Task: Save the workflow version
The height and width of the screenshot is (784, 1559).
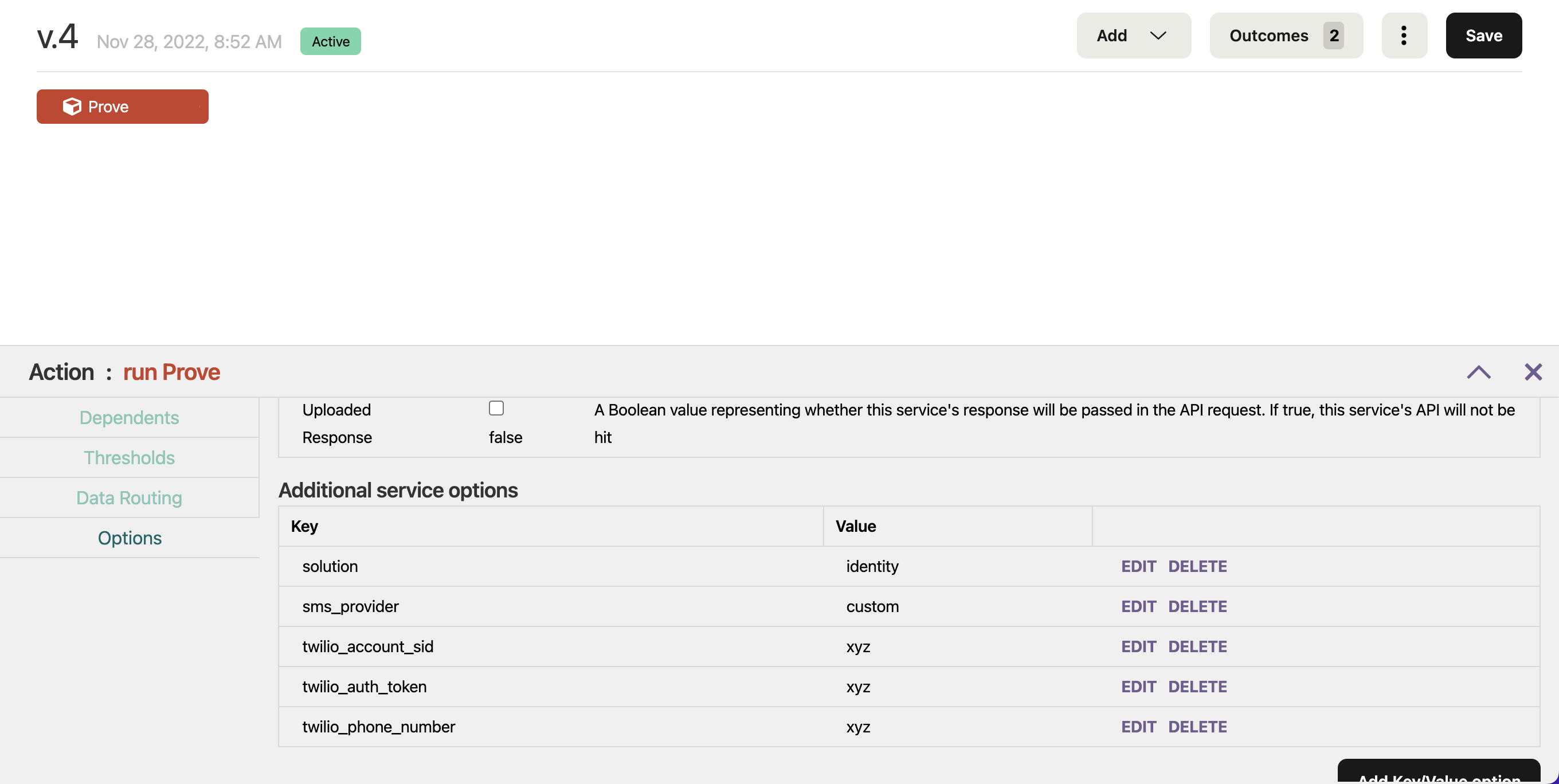Action: [1483, 36]
